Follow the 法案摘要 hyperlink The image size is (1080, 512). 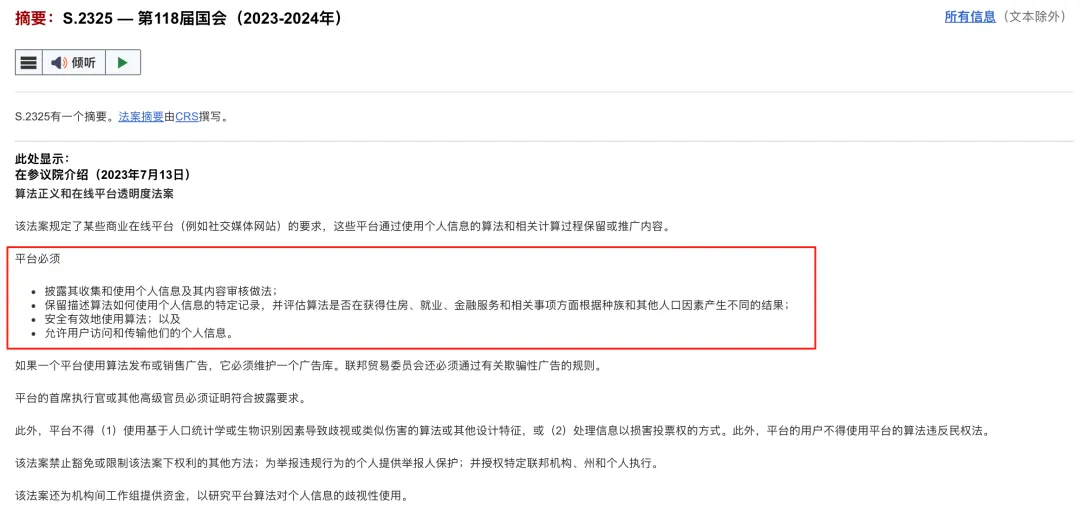click(141, 116)
